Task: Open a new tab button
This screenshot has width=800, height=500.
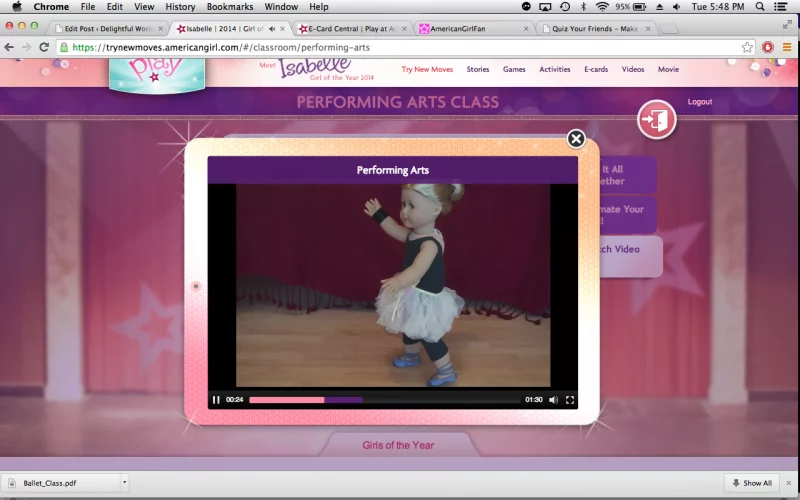Action: pos(669,29)
